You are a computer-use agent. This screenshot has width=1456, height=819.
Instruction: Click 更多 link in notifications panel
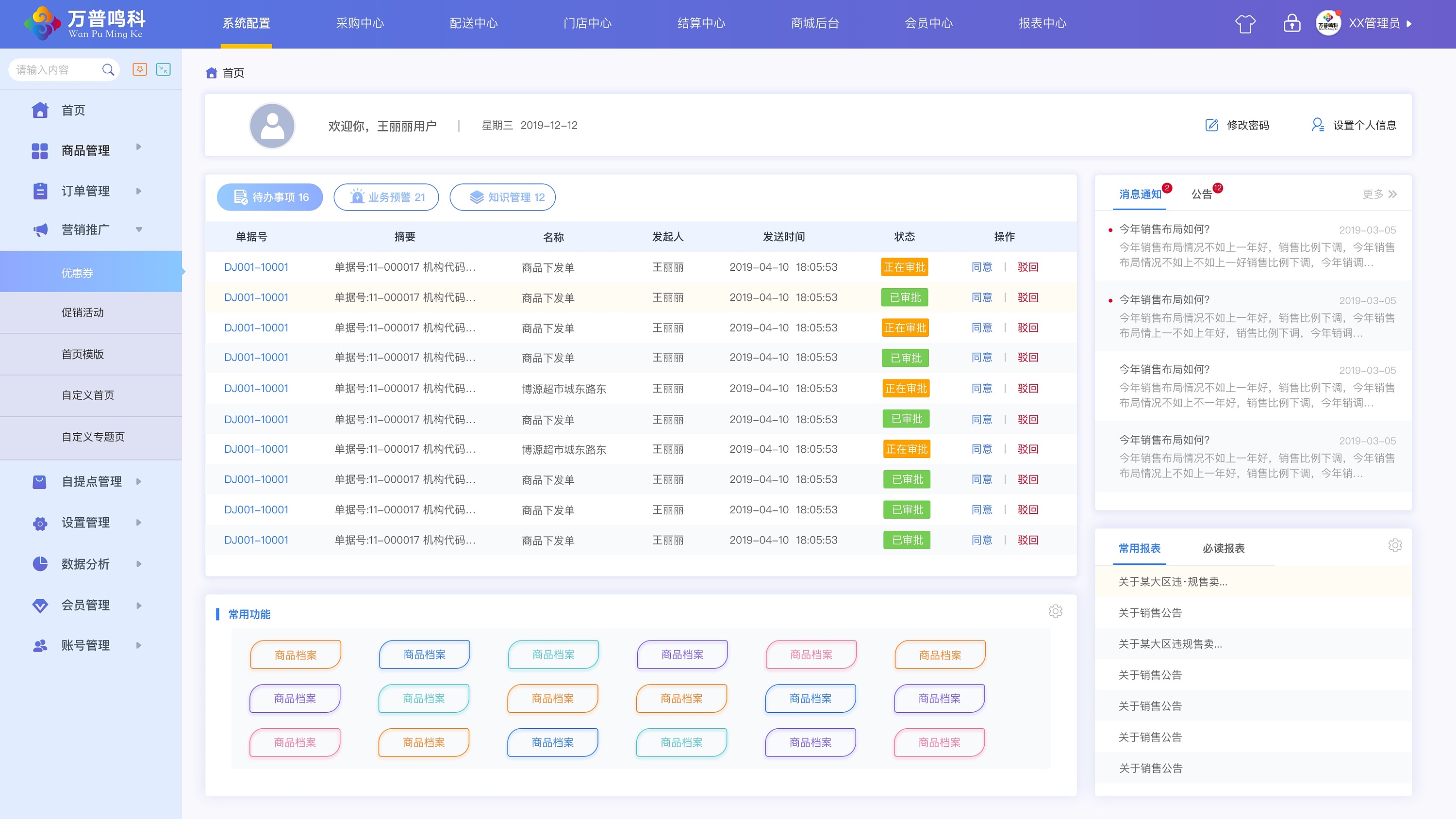(x=1379, y=195)
